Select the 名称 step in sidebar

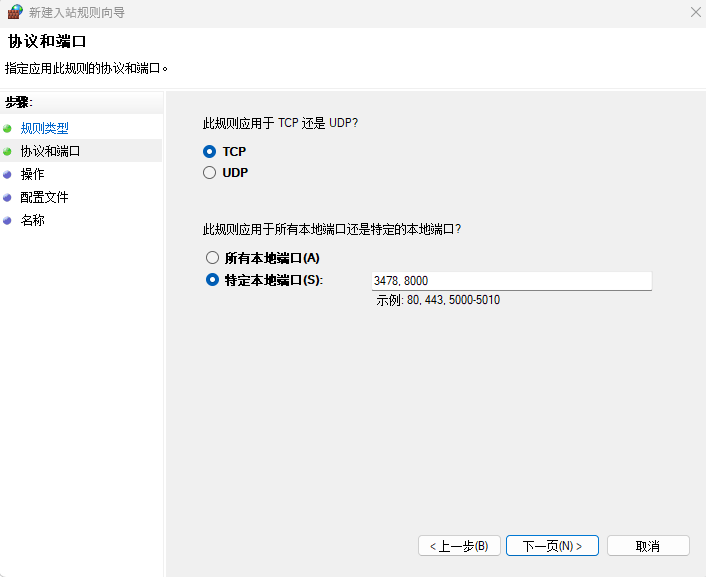click(x=32, y=220)
